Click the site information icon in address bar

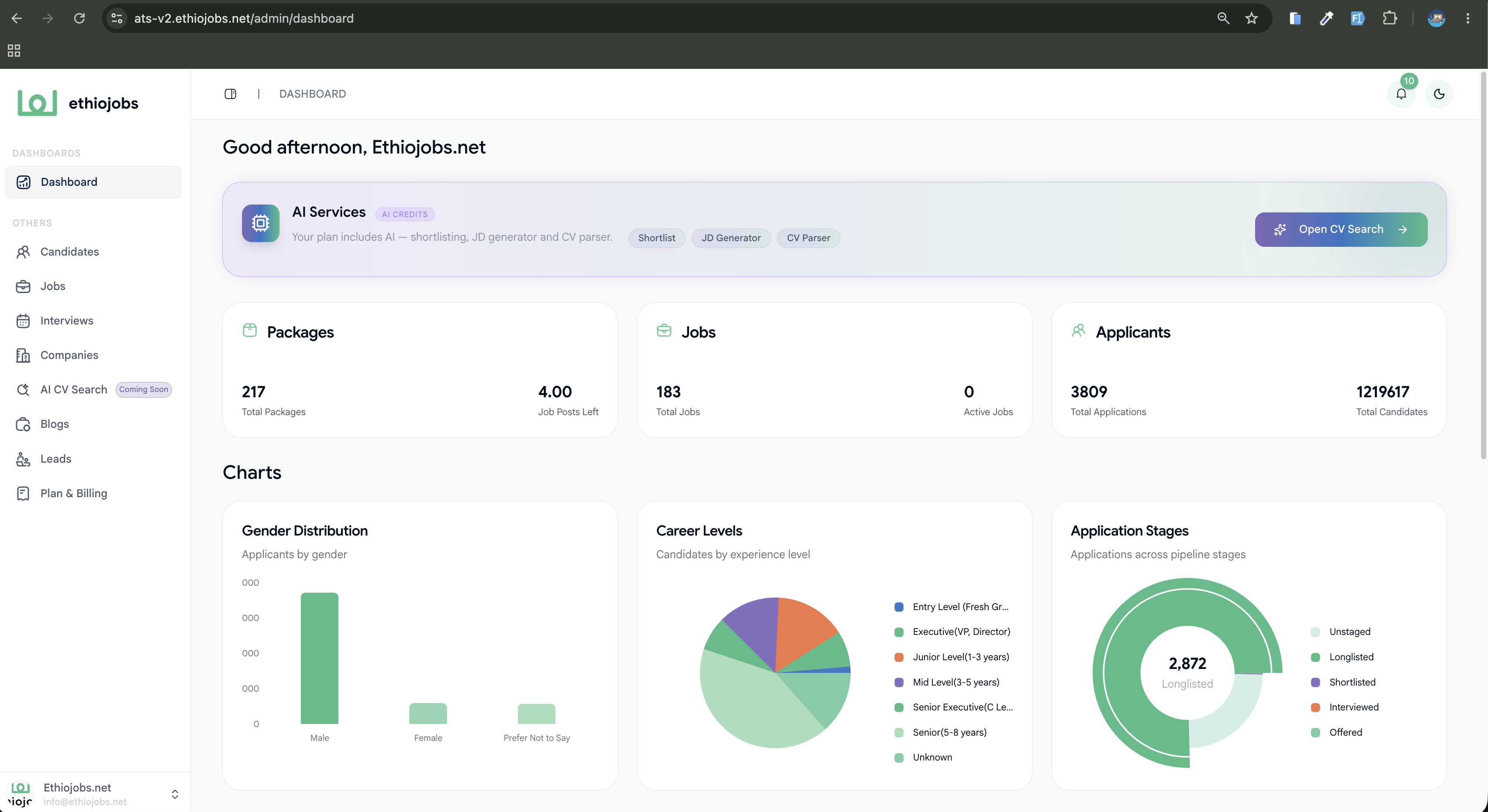pos(117,18)
